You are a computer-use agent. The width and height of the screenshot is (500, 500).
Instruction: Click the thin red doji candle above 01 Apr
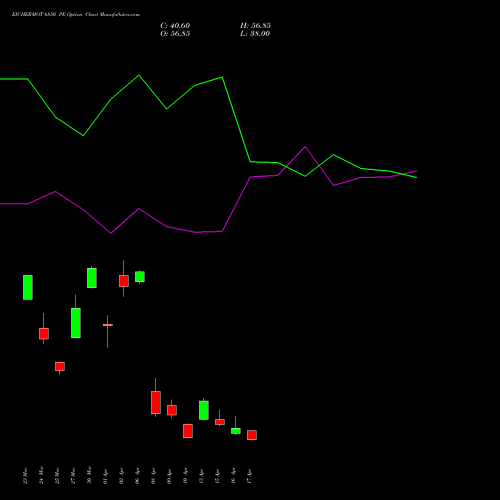tap(108, 325)
